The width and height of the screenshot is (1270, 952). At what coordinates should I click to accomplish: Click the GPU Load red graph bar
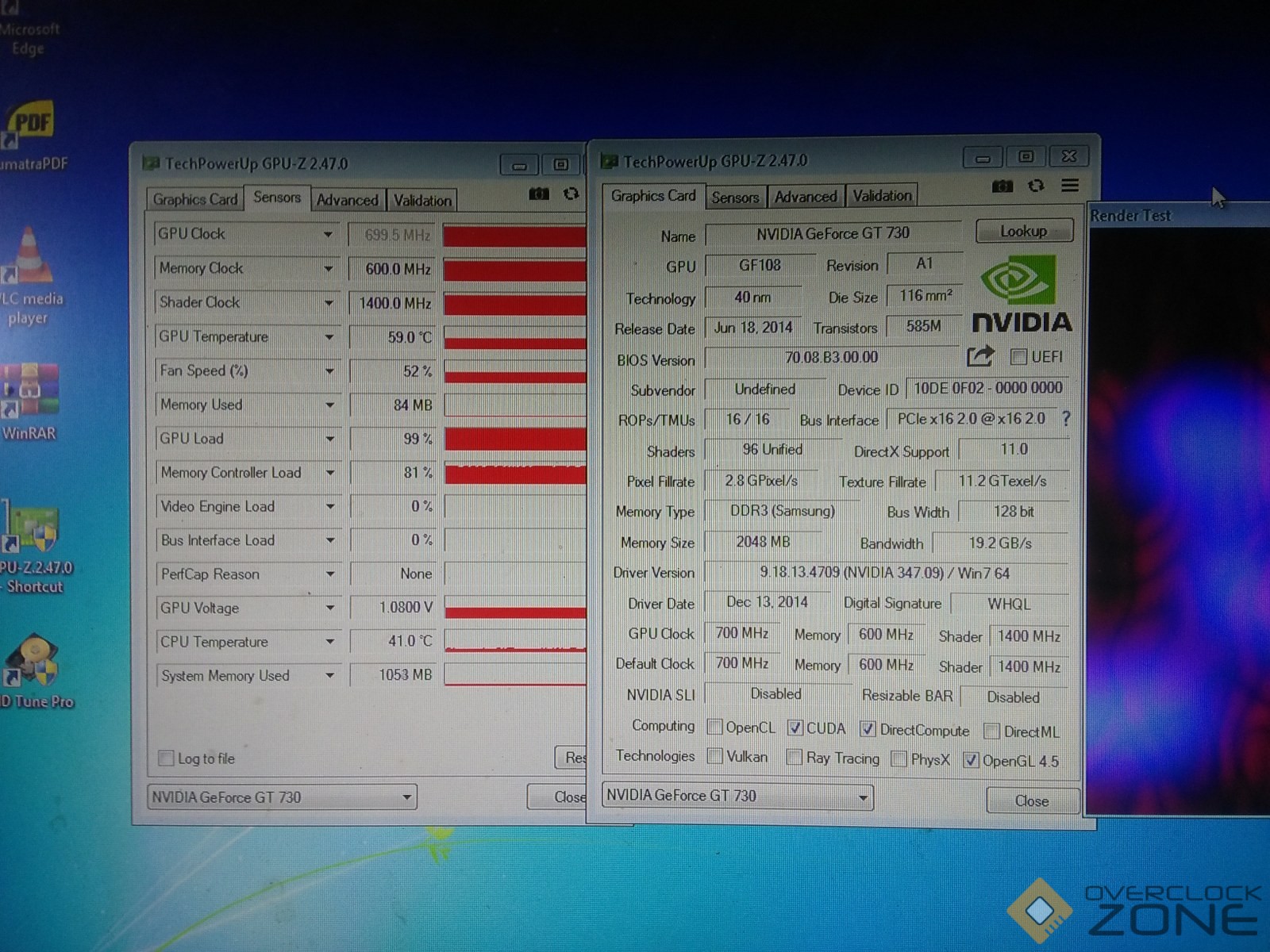tap(515, 439)
